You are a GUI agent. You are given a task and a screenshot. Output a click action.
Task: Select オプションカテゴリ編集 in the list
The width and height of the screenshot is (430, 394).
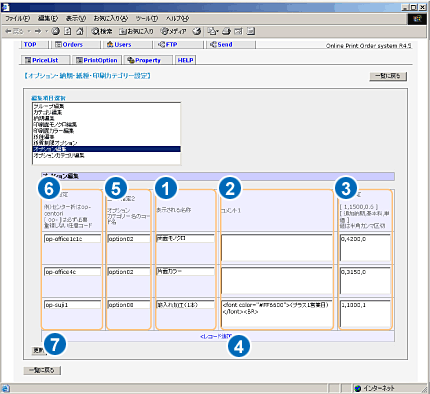(x=106, y=155)
